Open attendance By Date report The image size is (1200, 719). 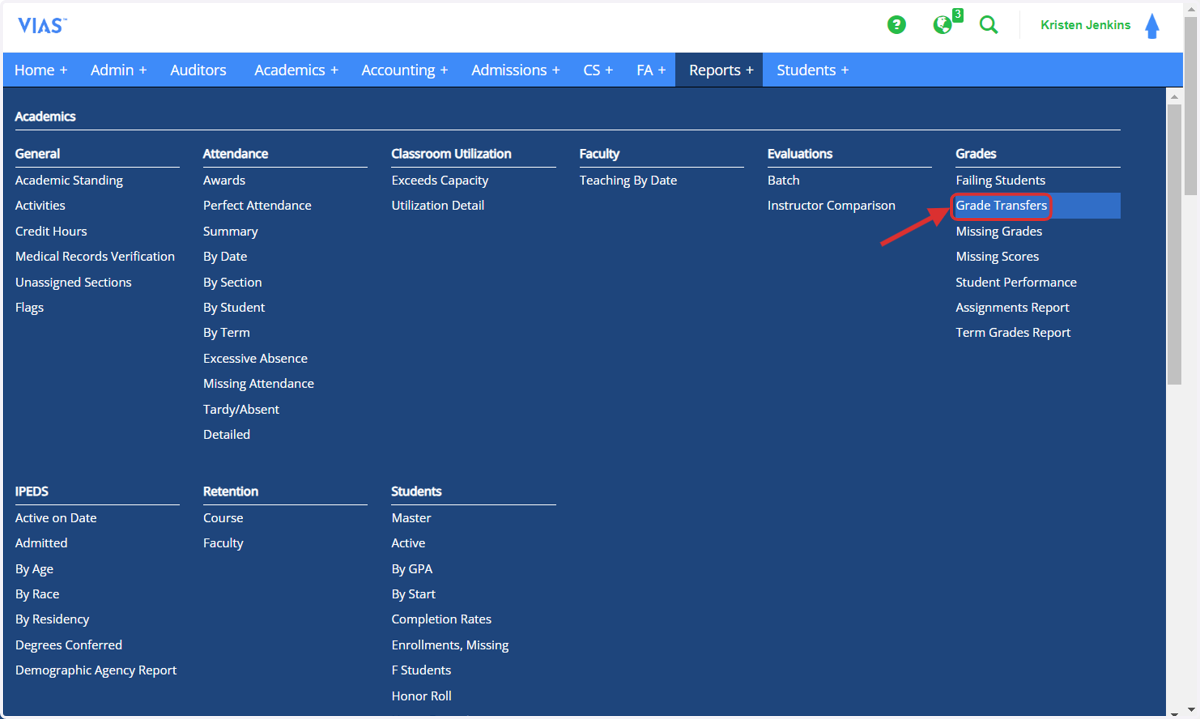click(x=225, y=256)
